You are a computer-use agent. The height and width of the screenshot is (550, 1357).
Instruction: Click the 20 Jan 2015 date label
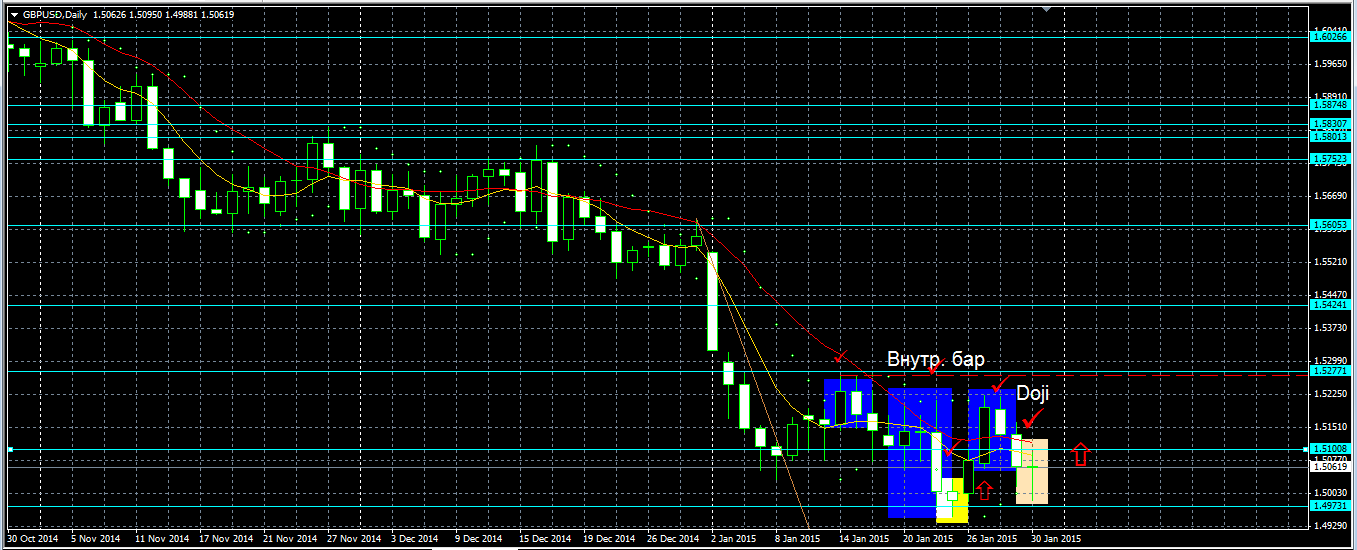coord(928,538)
